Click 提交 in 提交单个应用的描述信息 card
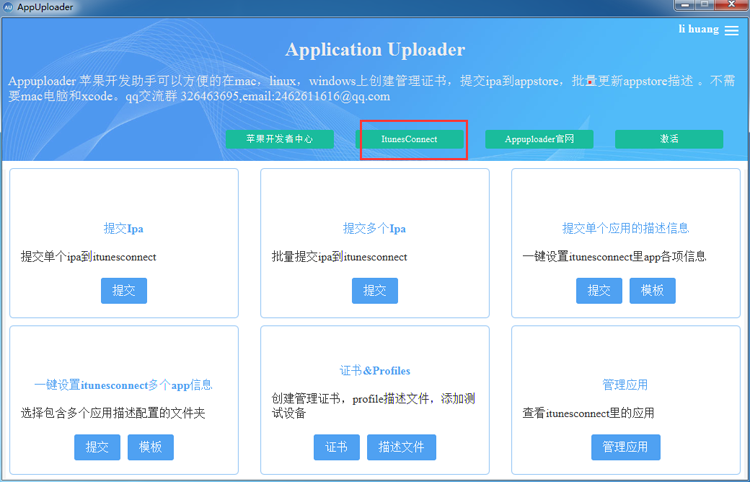This screenshot has width=750, height=482. 599,291
